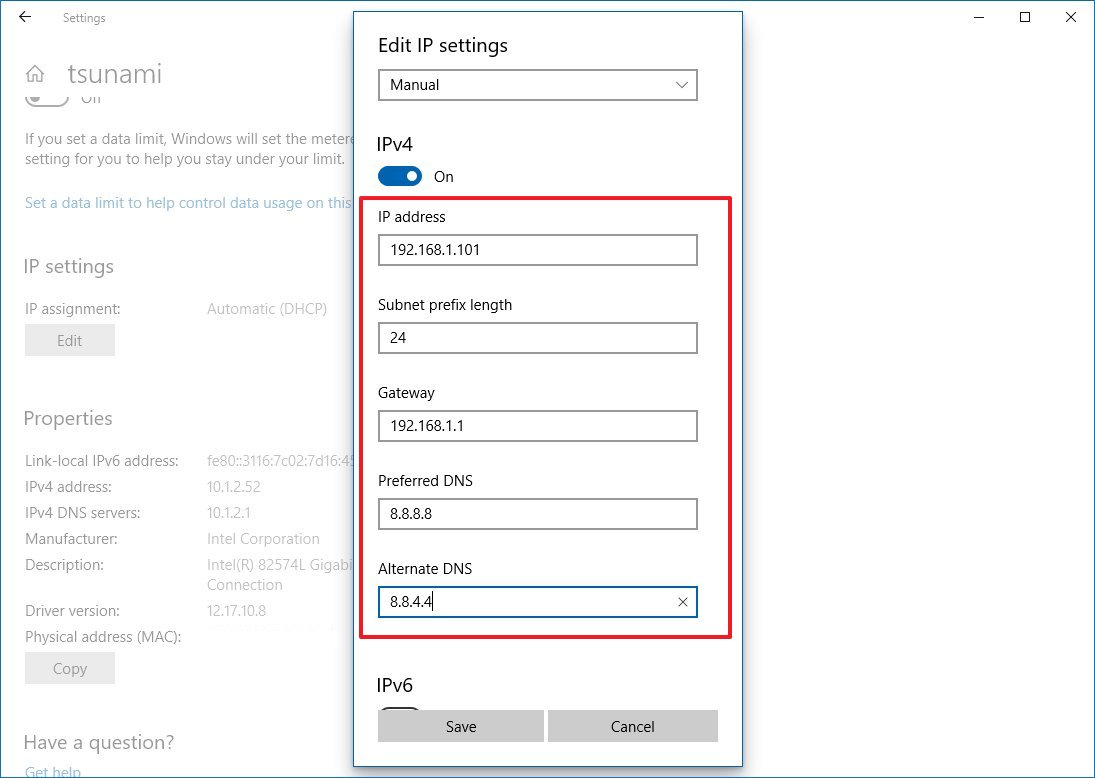The image size is (1095, 778).
Task: Click the tsunami network title
Action: (115, 73)
